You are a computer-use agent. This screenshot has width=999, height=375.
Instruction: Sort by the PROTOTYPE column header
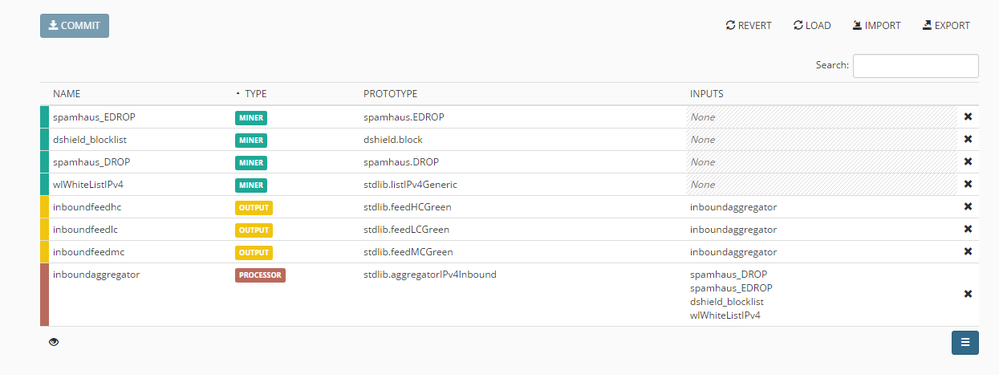click(390, 94)
